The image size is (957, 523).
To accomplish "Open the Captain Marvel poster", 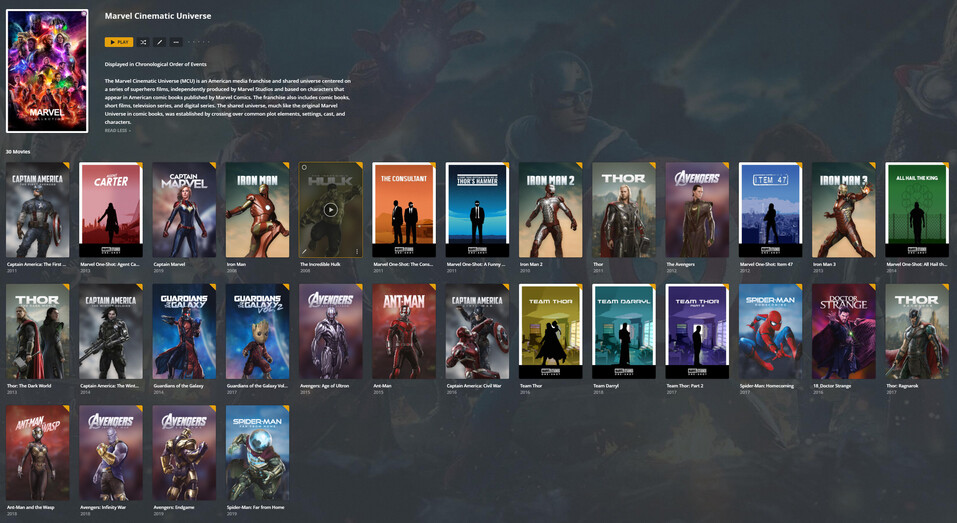I will [x=184, y=210].
